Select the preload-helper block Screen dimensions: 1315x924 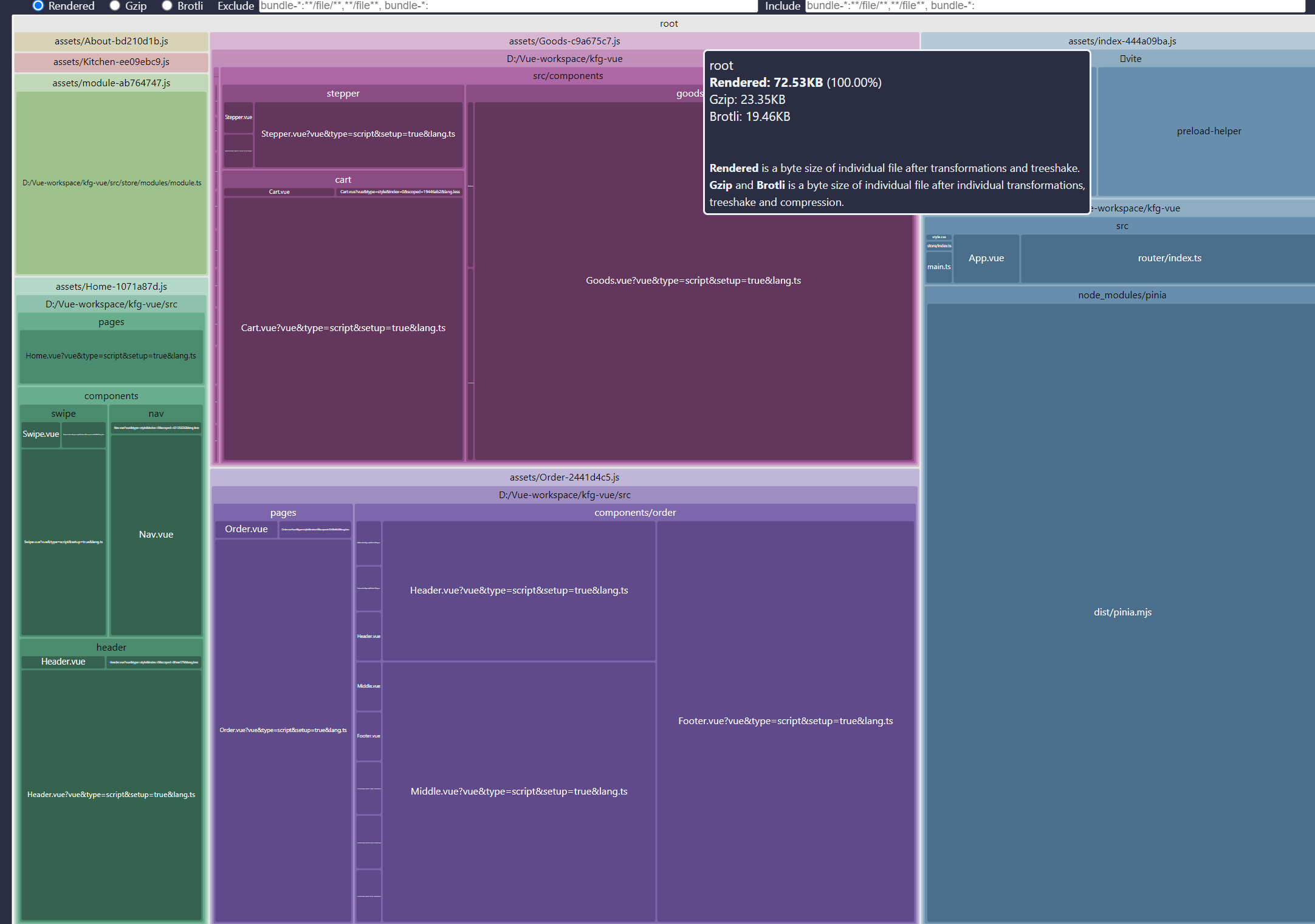click(1208, 131)
